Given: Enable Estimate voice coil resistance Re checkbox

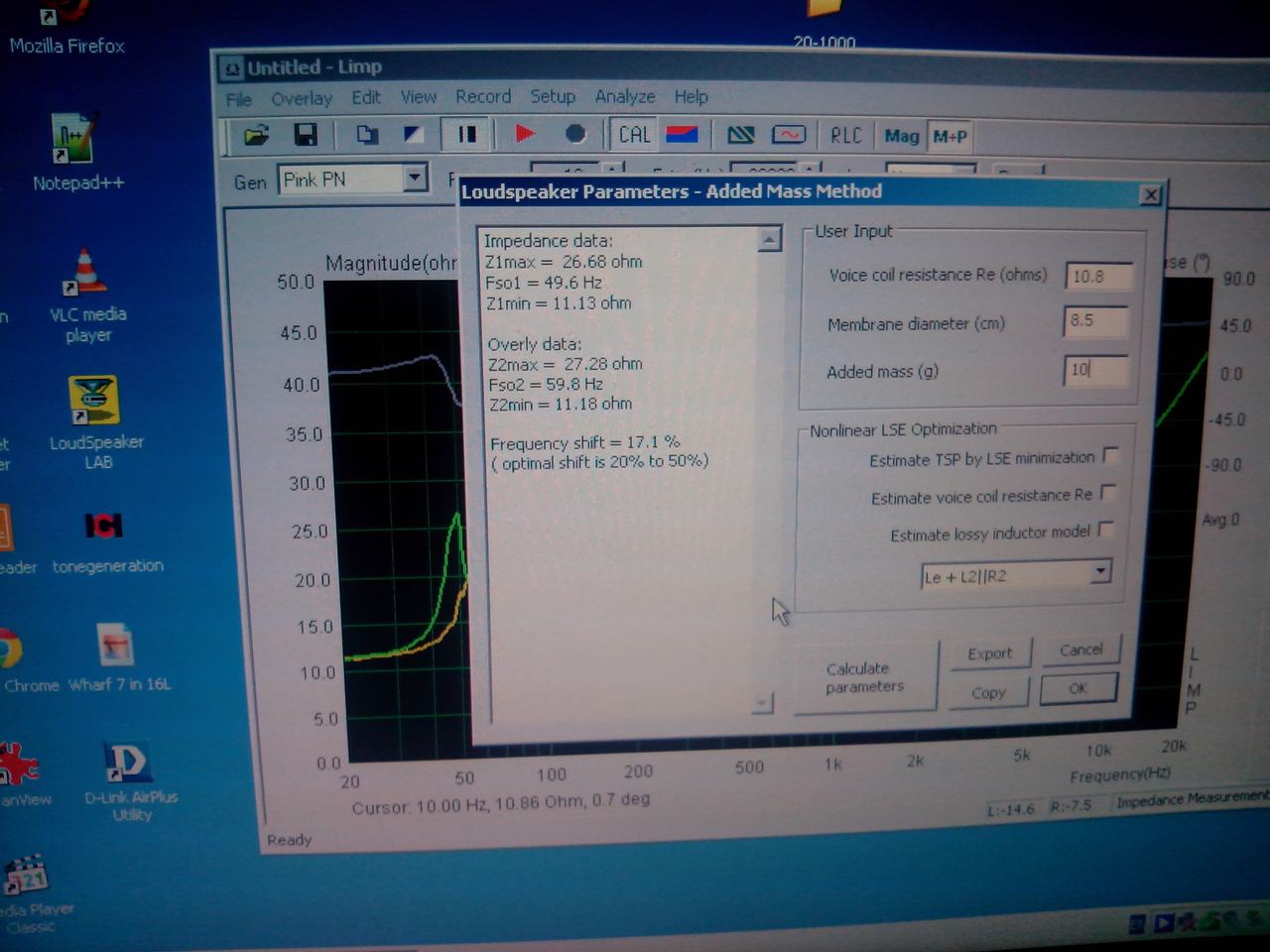Looking at the screenshot, I should [x=1108, y=493].
